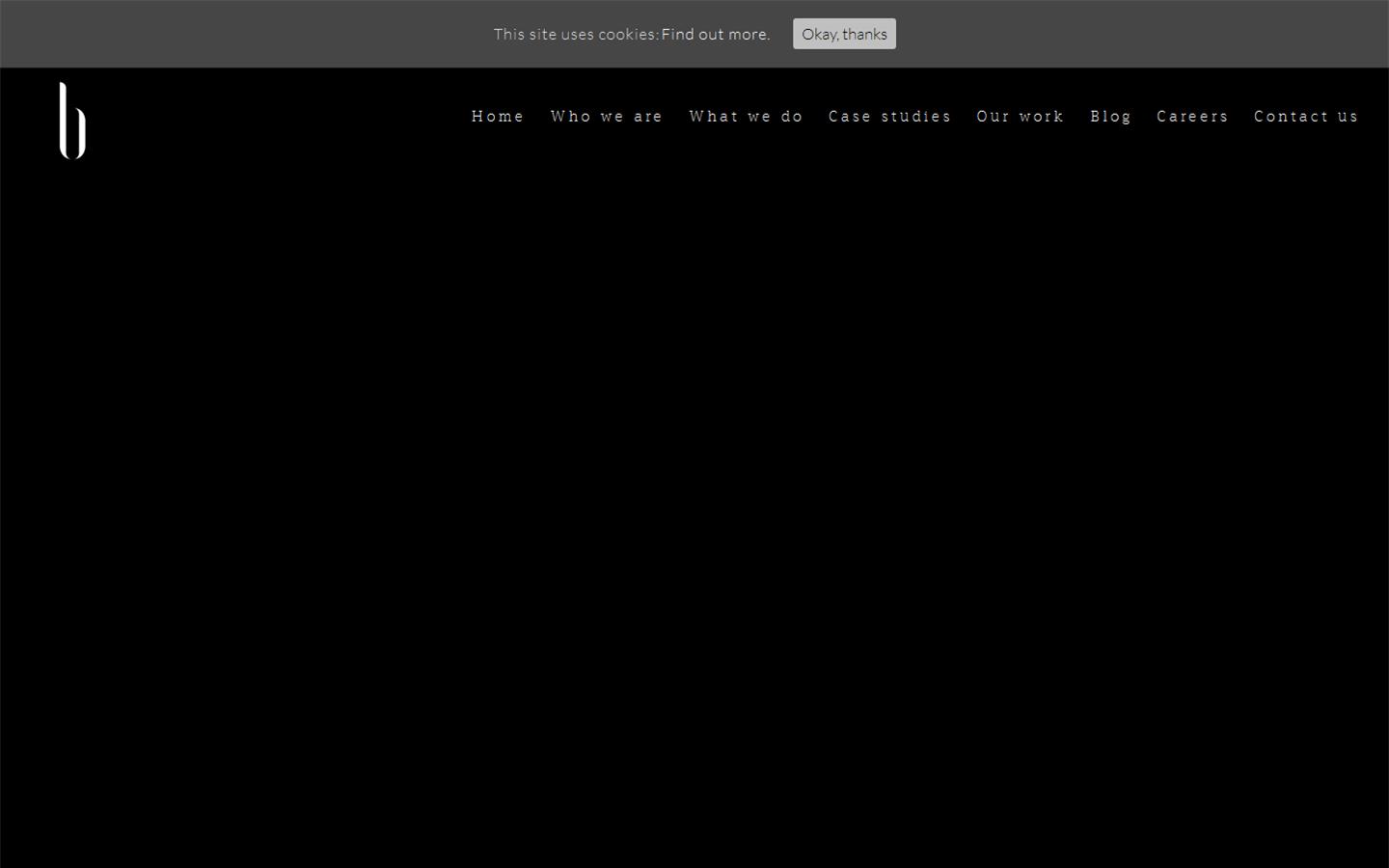The image size is (1389, 868).
Task: Visit the Careers link in the header
Action: tap(1192, 116)
